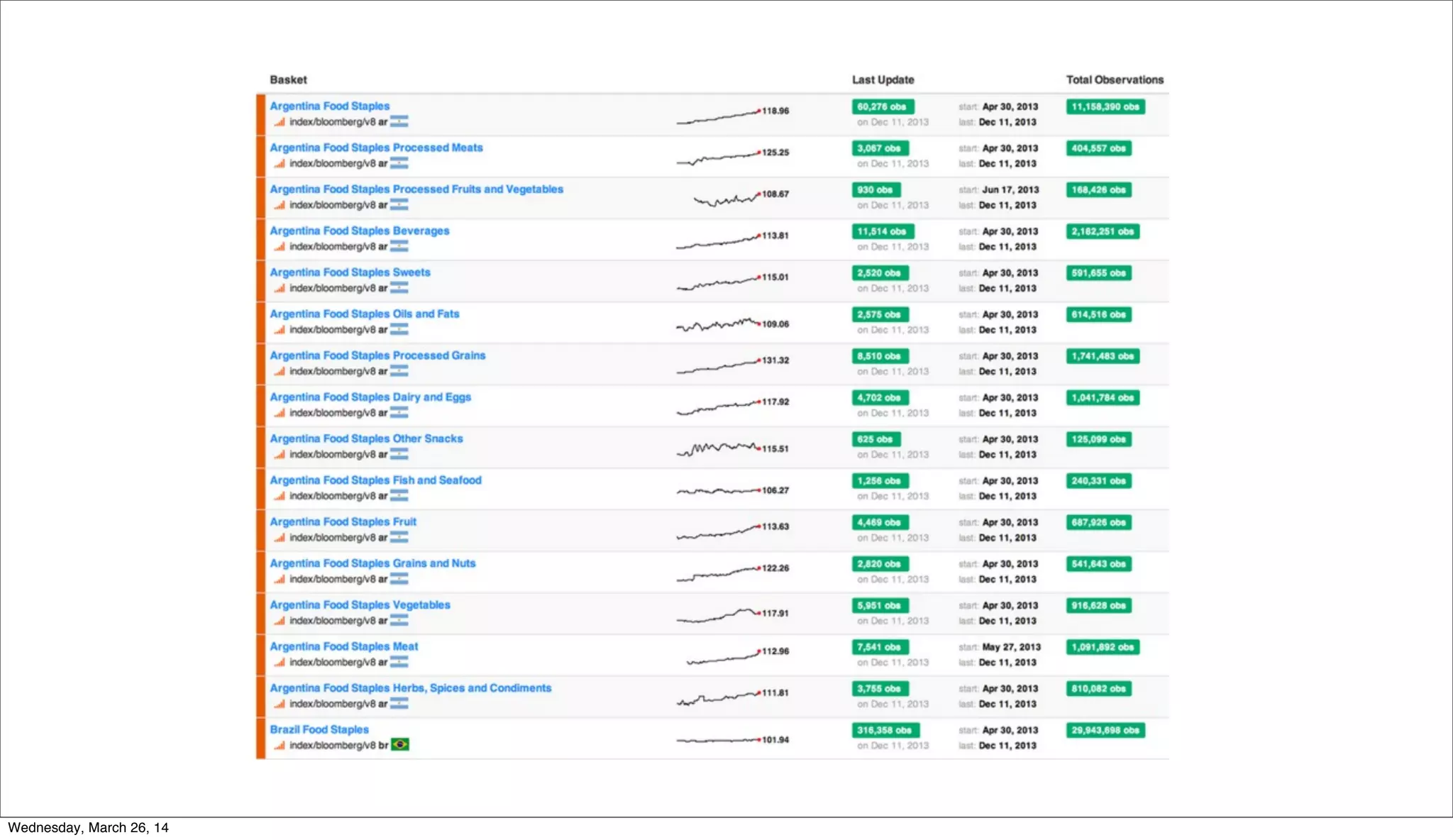The height and width of the screenshot is (840, 1453).
Task: Click Argentina flag under Food Staples Sweets
Action: [399, 287]
